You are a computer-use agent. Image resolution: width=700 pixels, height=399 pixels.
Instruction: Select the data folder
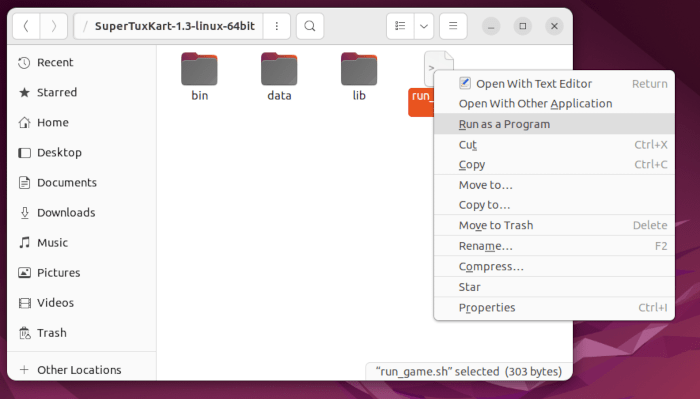click(279, 77)
